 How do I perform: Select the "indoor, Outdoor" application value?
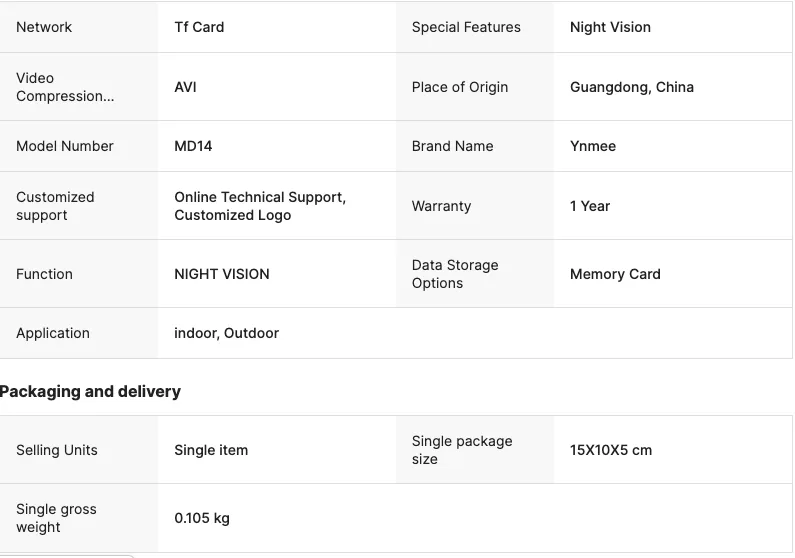coord(226,333)
